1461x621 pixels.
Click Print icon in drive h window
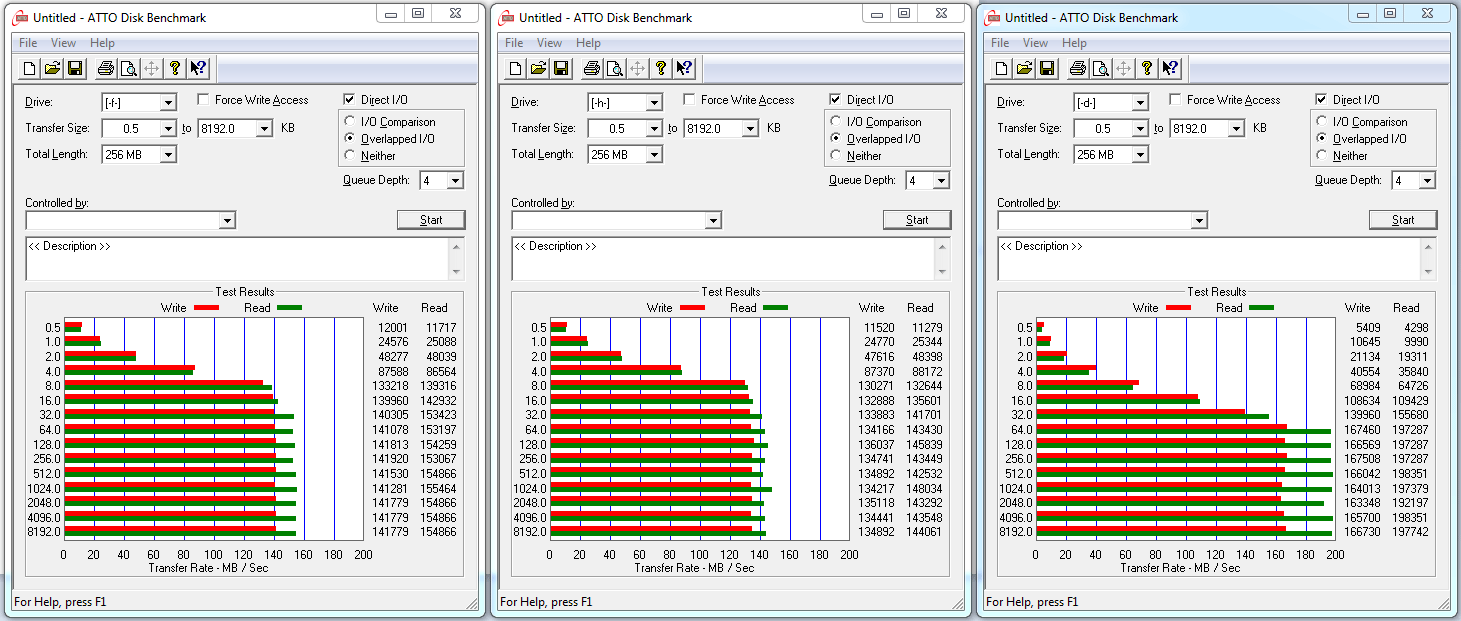pos(592,68)
